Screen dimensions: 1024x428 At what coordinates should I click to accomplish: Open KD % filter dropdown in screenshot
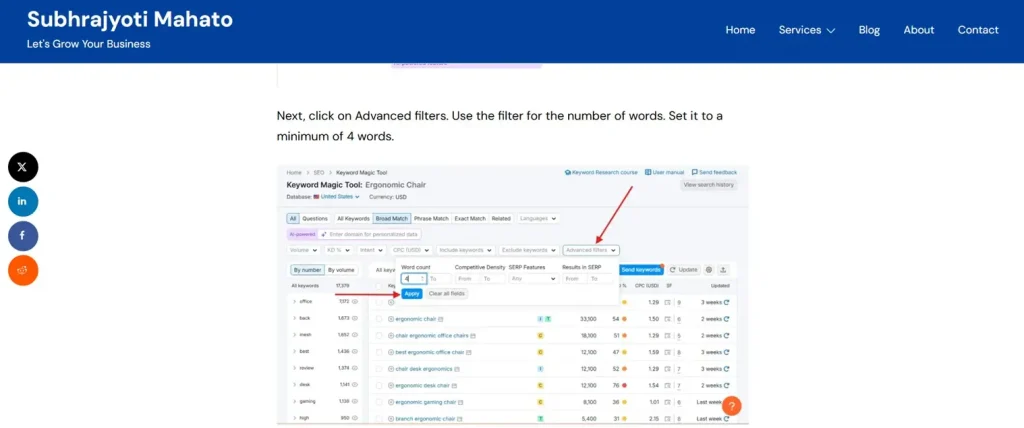(x=338, y=250)
